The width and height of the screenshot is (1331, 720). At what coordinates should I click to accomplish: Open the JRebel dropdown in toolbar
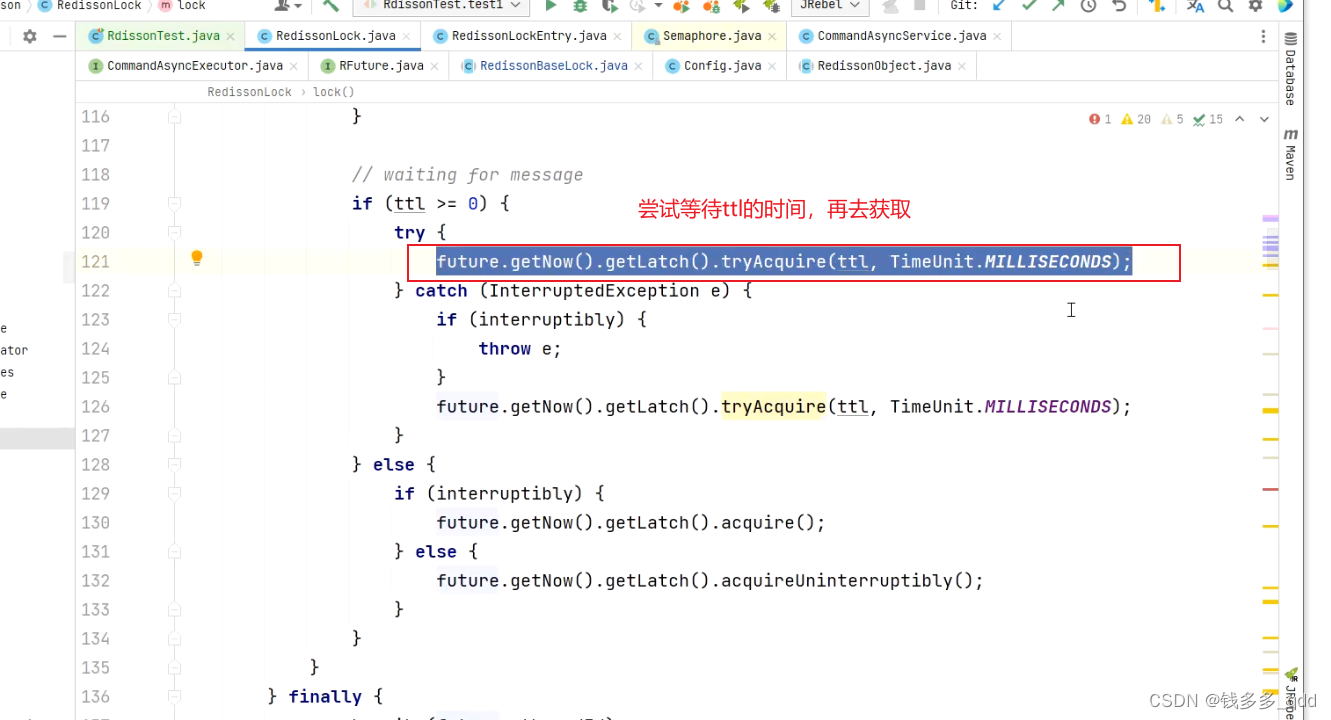[830, 6]
